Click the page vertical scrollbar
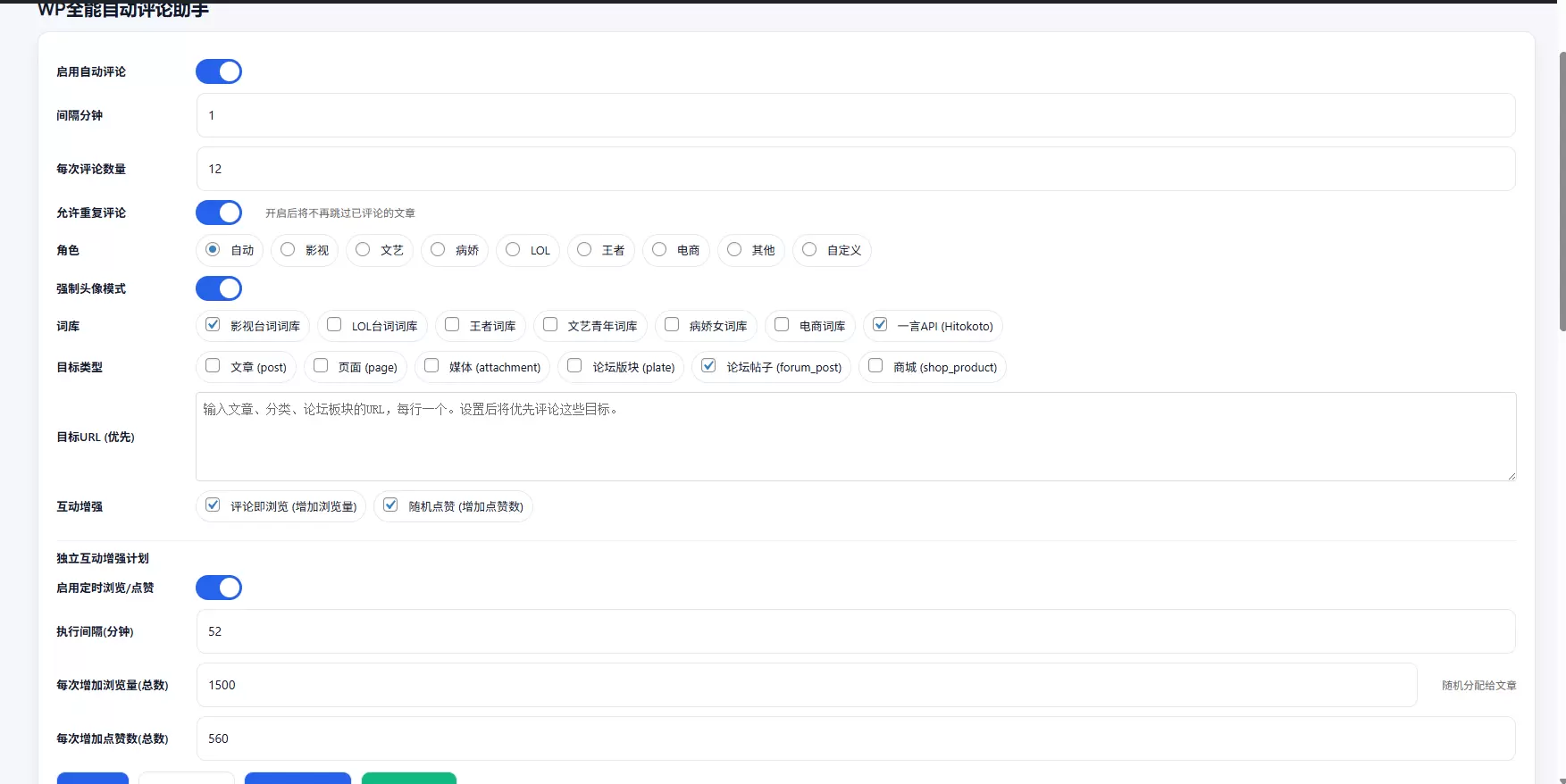Screen dimensions: 1566x784 pyautogui.click(x=1562, y=192)
